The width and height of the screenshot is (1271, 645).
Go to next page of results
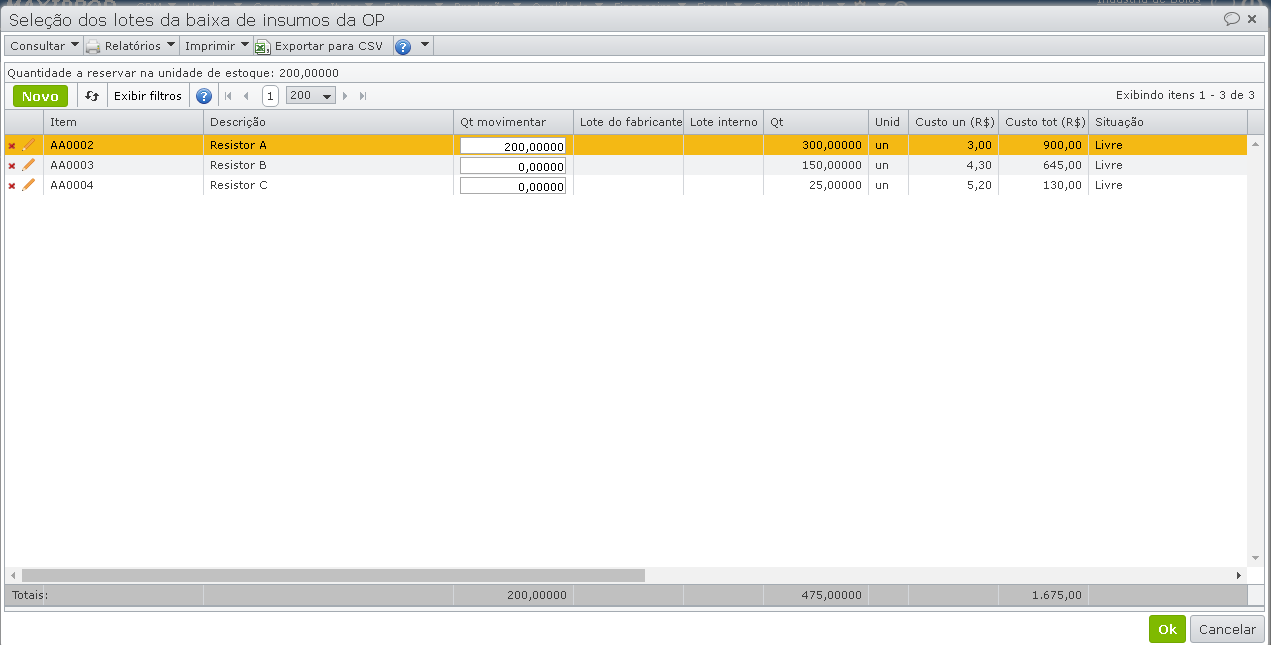(x=346, y=96)
